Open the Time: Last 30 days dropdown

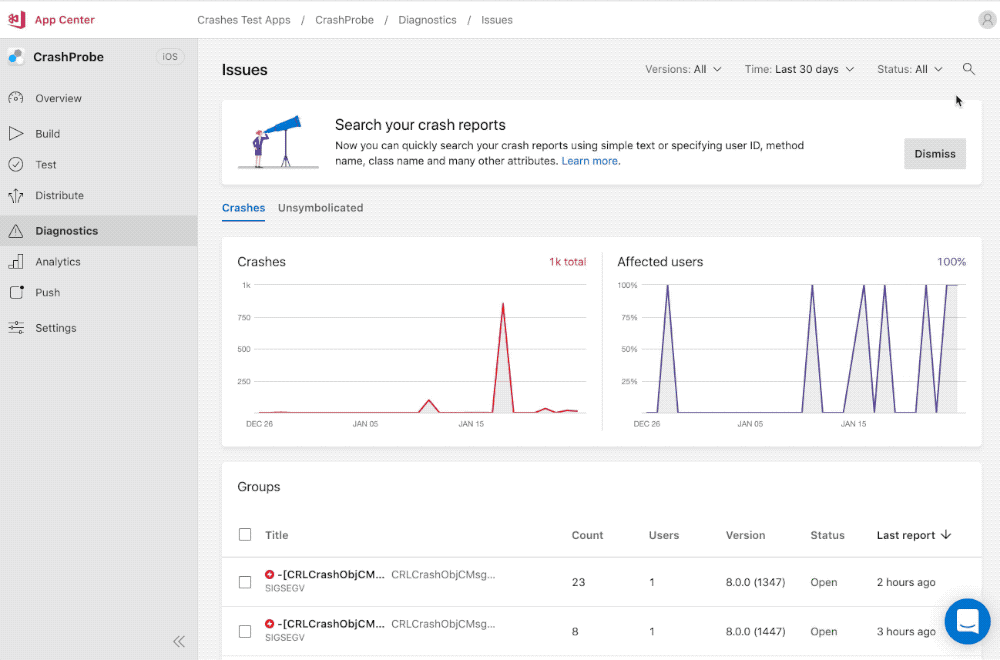click(799, 69)
